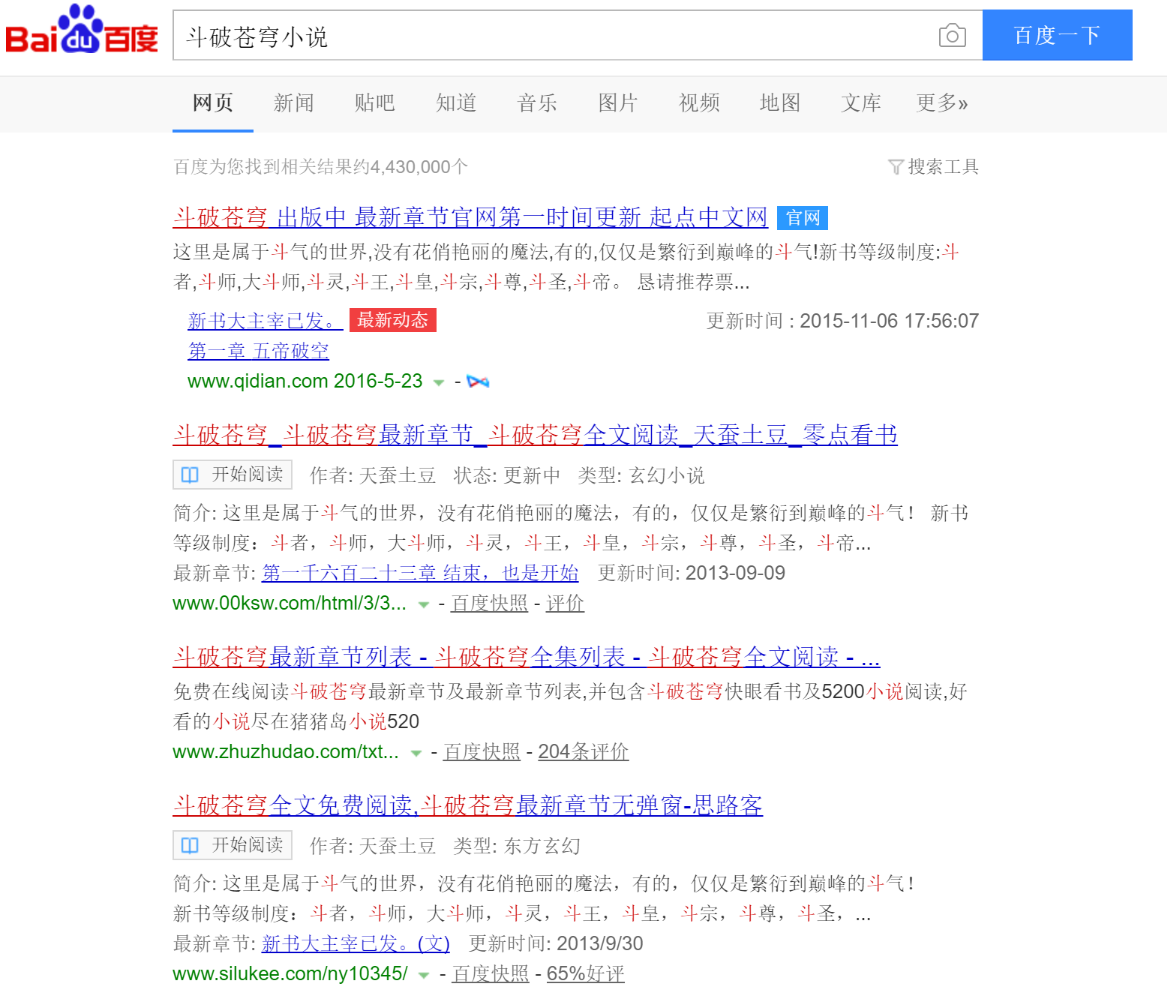Click 开始阅读 button in 思路客 result
This screenshot has height=997, width=1167.
coord(232,845)
